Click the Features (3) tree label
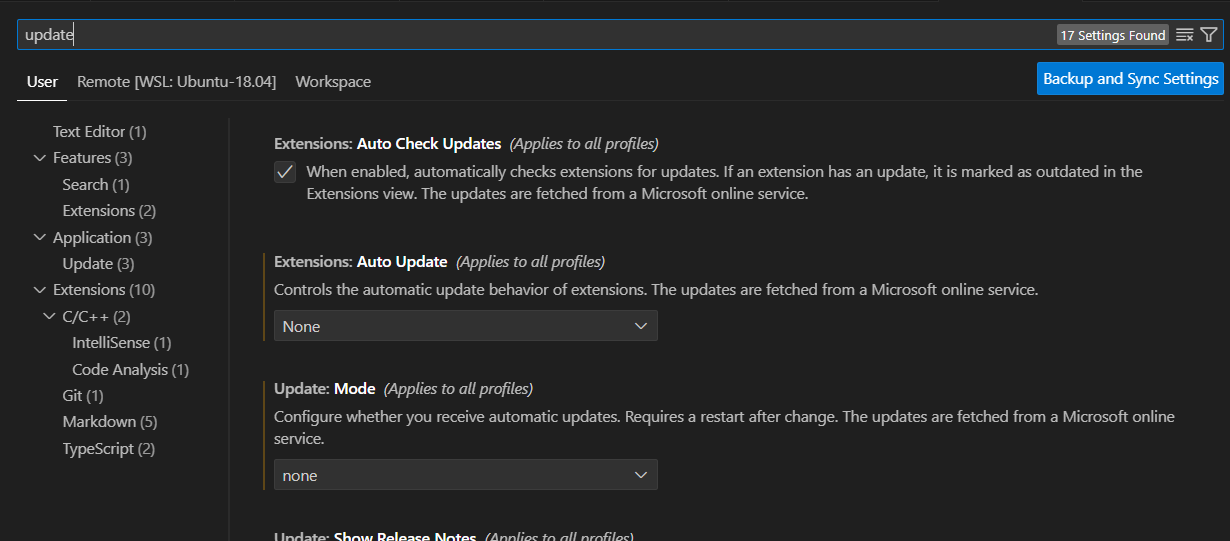 (x=93, y=158)
